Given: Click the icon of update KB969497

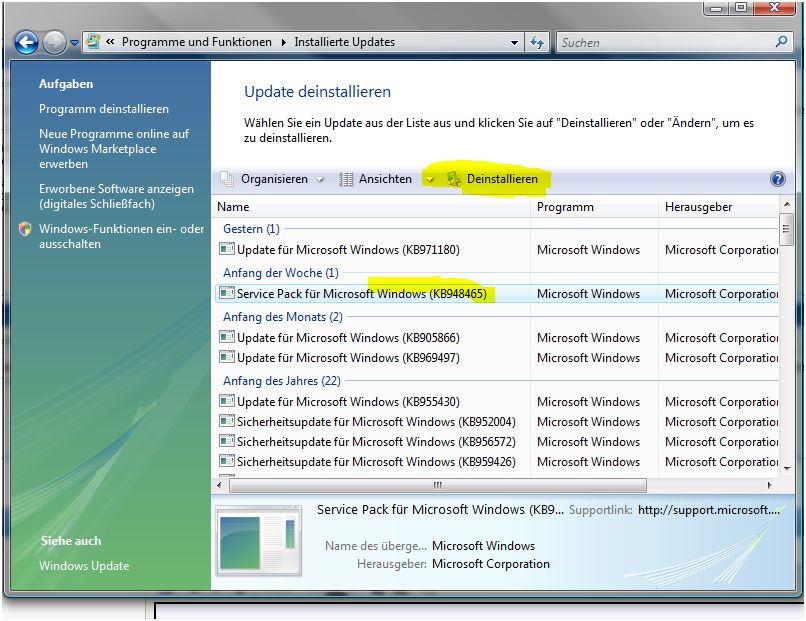Looking at the screenshot, I should pos(226,357).
